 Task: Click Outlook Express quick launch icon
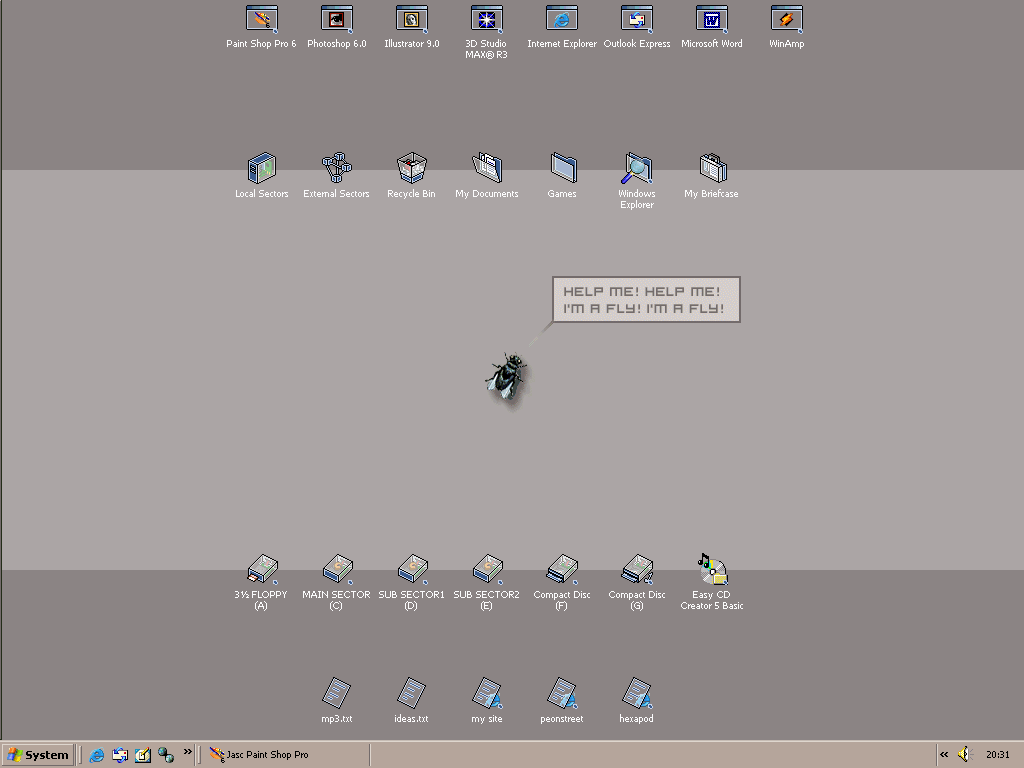click(120, 755)
